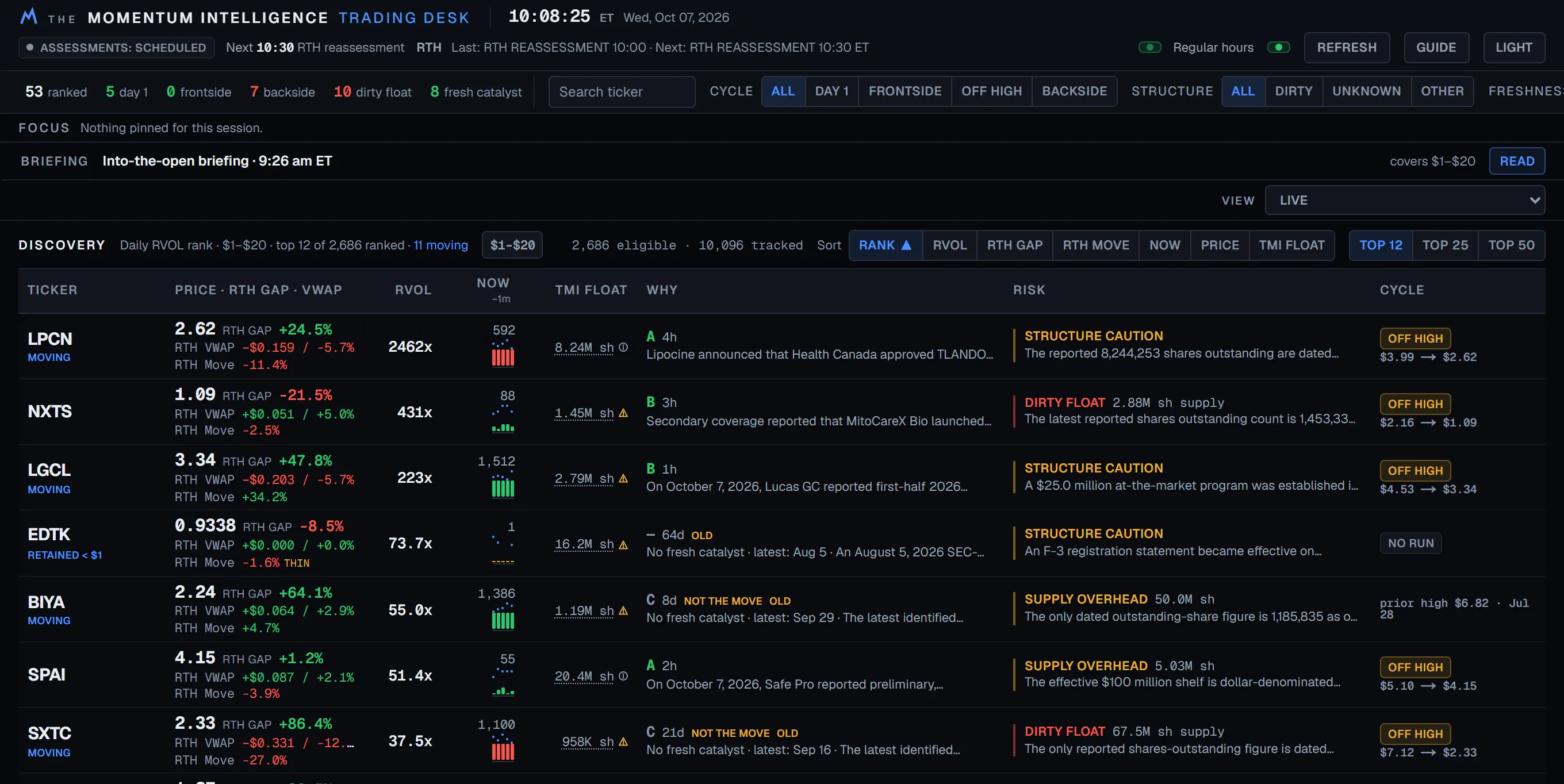Click the OFF HIGH badge in the LPCN row
The width and height of the screenshot is (1564, 784).
point(1414,338)
